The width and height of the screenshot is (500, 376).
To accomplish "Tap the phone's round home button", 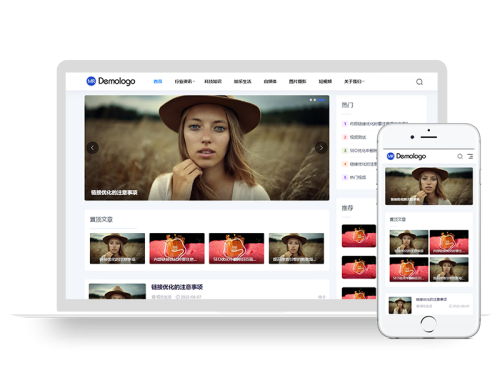I will [x=428, y=324].
